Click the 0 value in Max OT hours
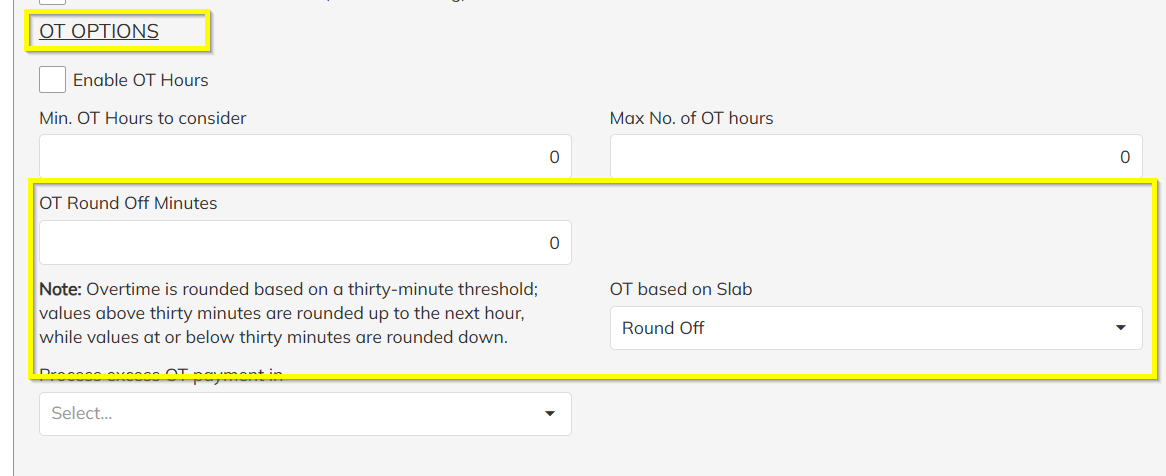This screenshot has height=476, width=1166. pos(1124,157)
